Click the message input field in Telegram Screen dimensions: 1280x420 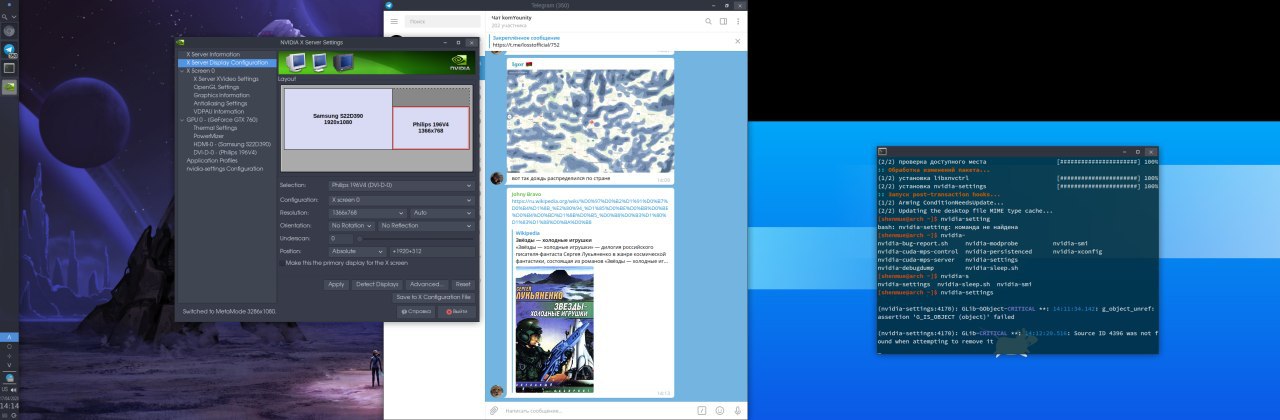point(595,410)
